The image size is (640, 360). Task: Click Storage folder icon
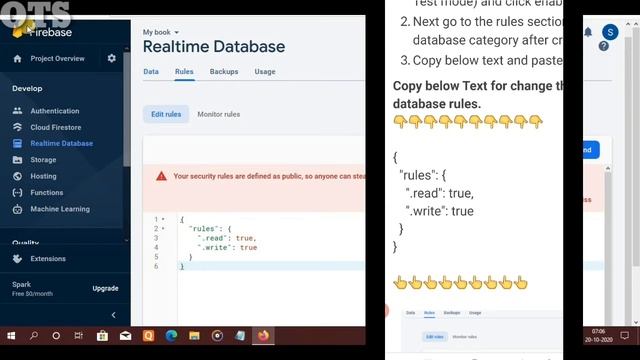point(17,160)
